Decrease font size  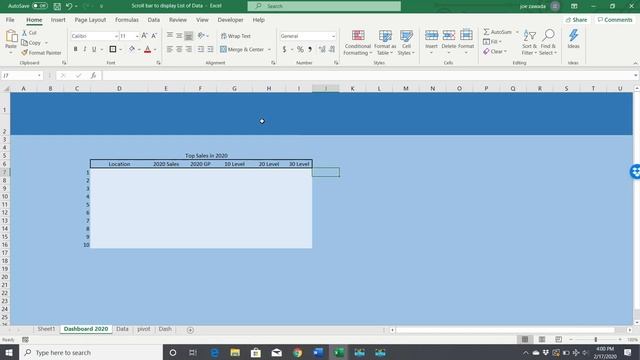(x=154, y=36)
